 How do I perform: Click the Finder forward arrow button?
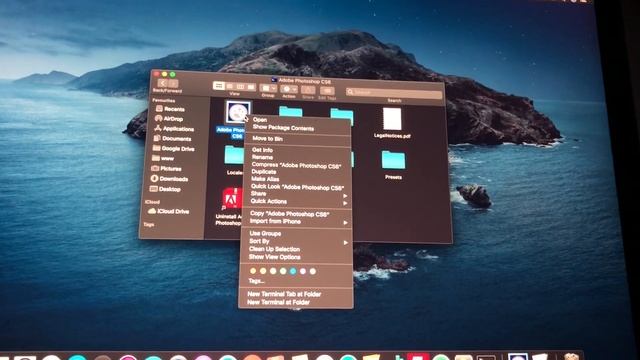coord(173,84)
